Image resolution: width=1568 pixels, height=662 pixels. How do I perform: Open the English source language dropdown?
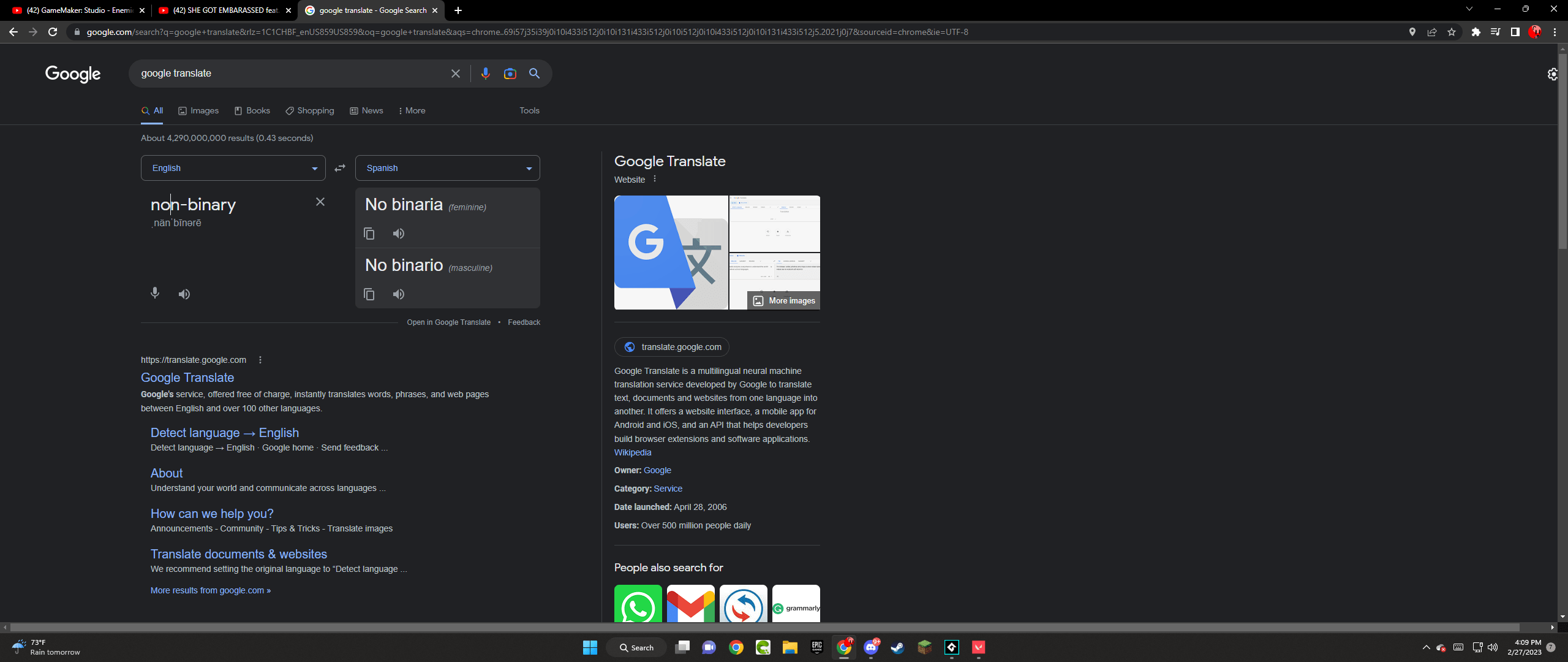pos(233,168)
